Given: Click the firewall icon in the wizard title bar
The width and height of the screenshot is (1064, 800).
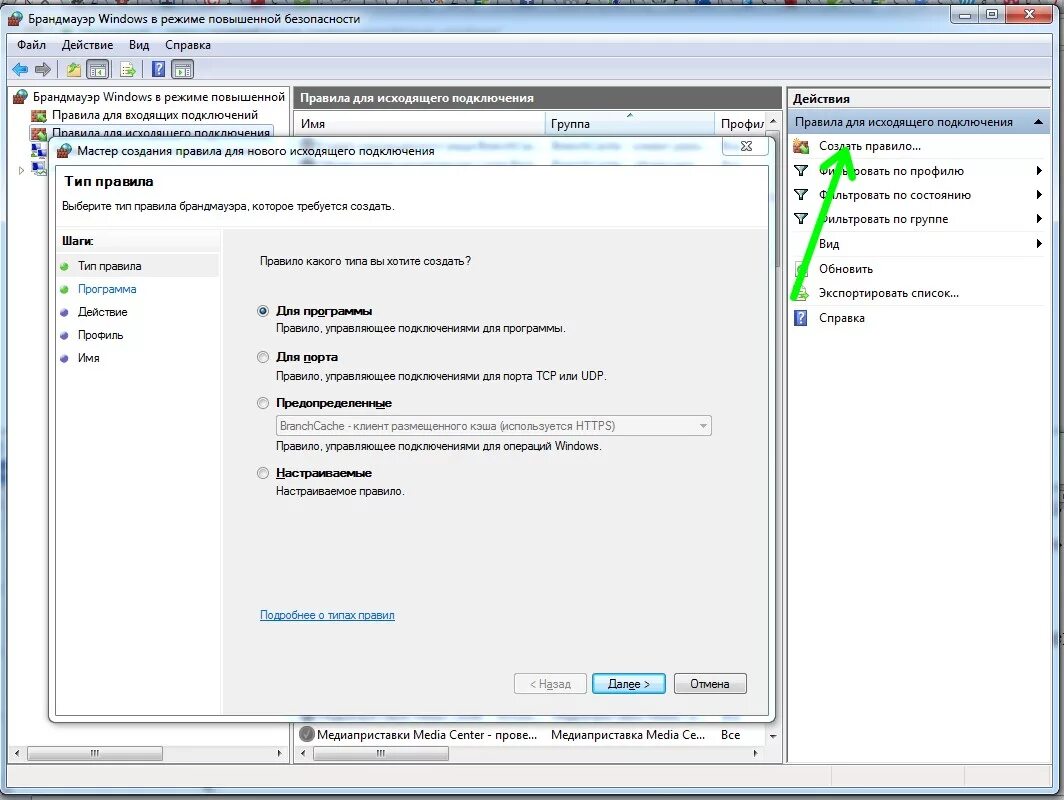Looking at the screenshot, I should pos(64,151).
